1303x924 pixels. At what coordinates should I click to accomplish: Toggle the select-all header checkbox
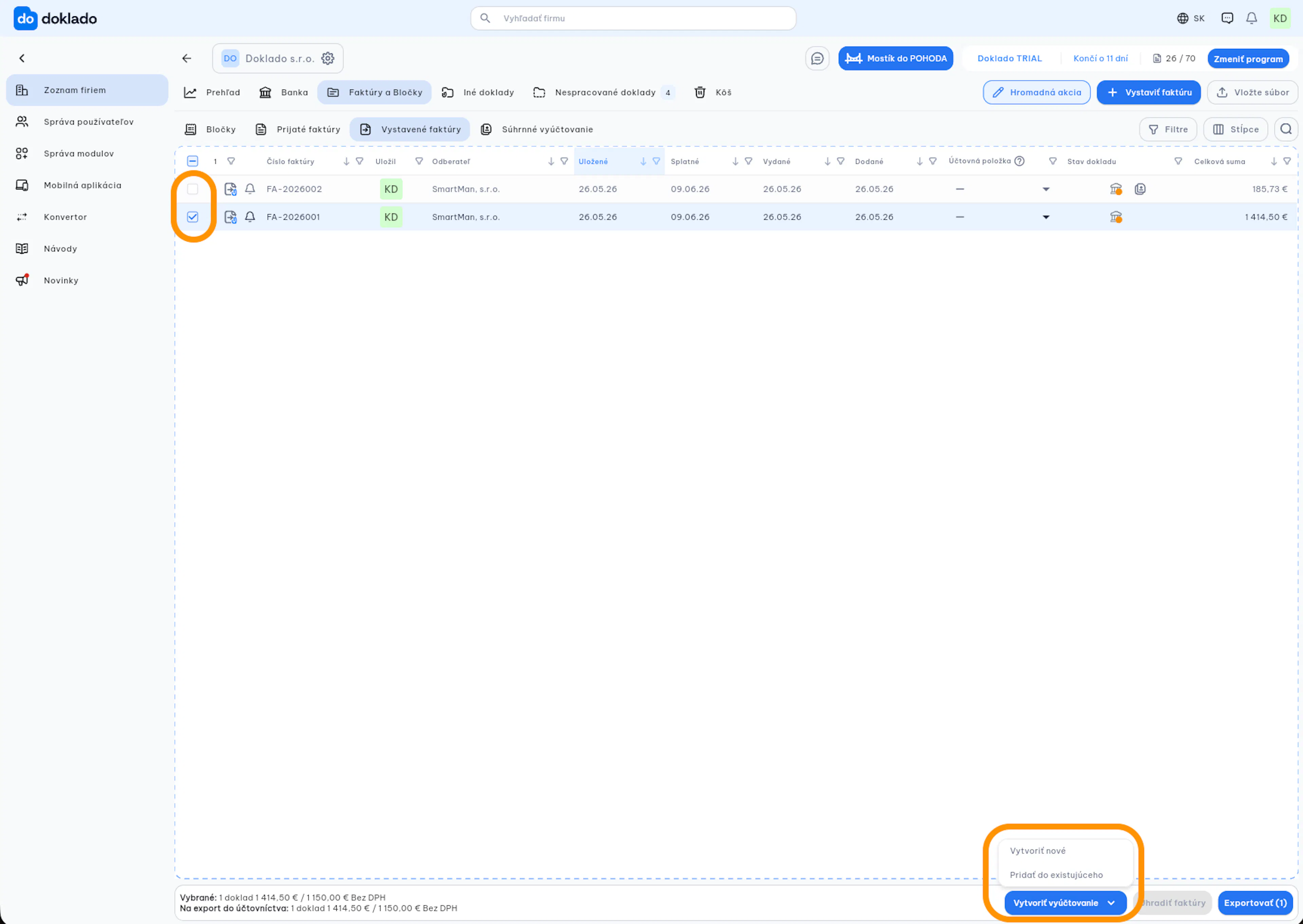[x=192, y=161]
